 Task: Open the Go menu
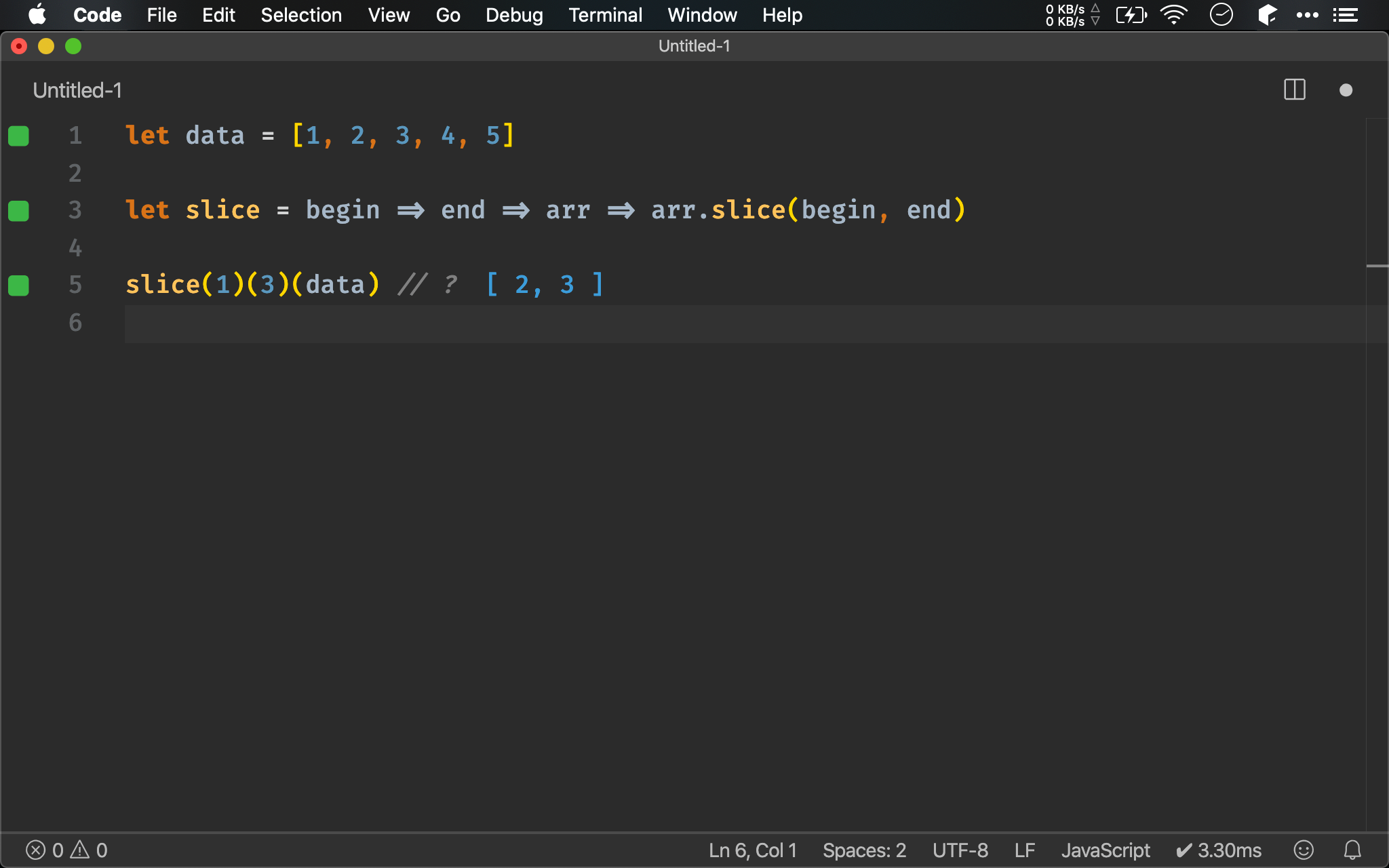(x=448, y=15)
